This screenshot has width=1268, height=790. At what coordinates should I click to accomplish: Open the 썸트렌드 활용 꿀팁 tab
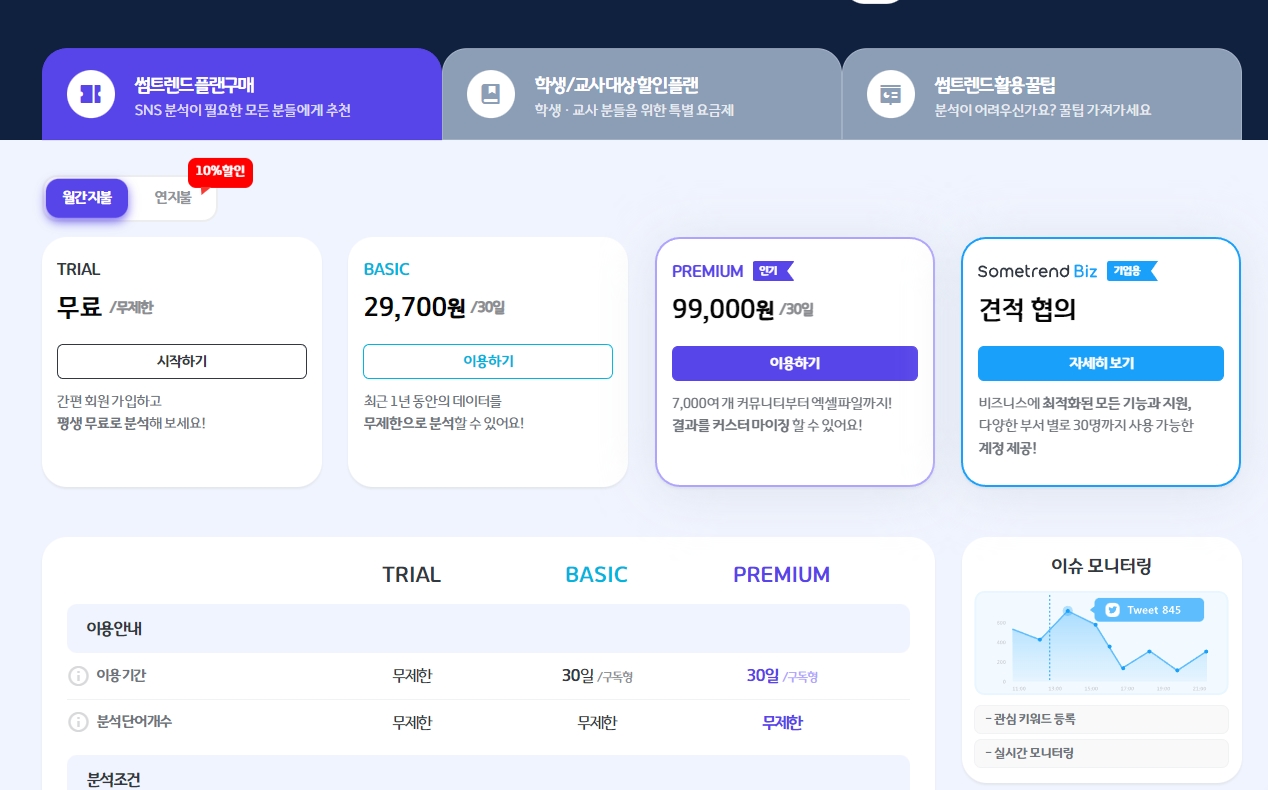coord(1042,94)
